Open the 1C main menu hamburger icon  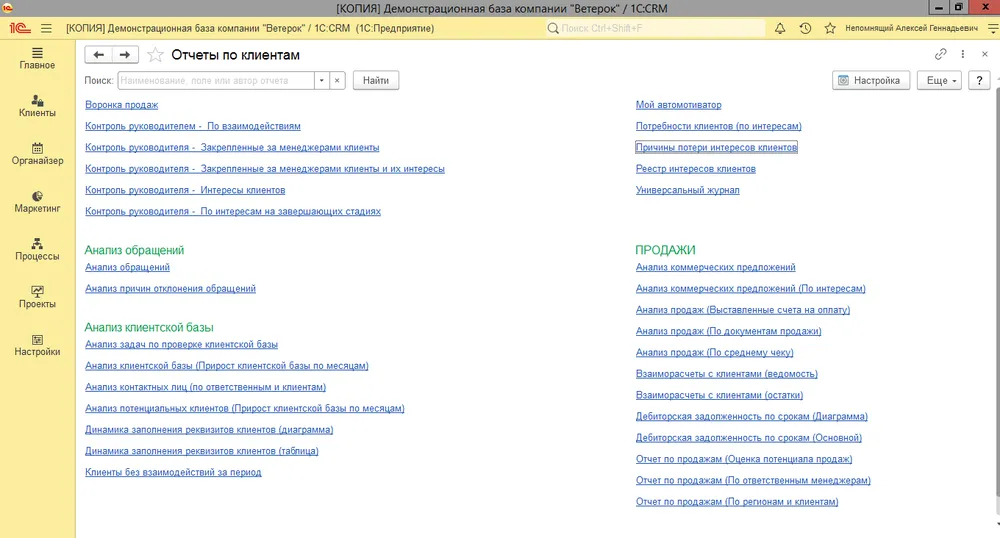[46, 28]
